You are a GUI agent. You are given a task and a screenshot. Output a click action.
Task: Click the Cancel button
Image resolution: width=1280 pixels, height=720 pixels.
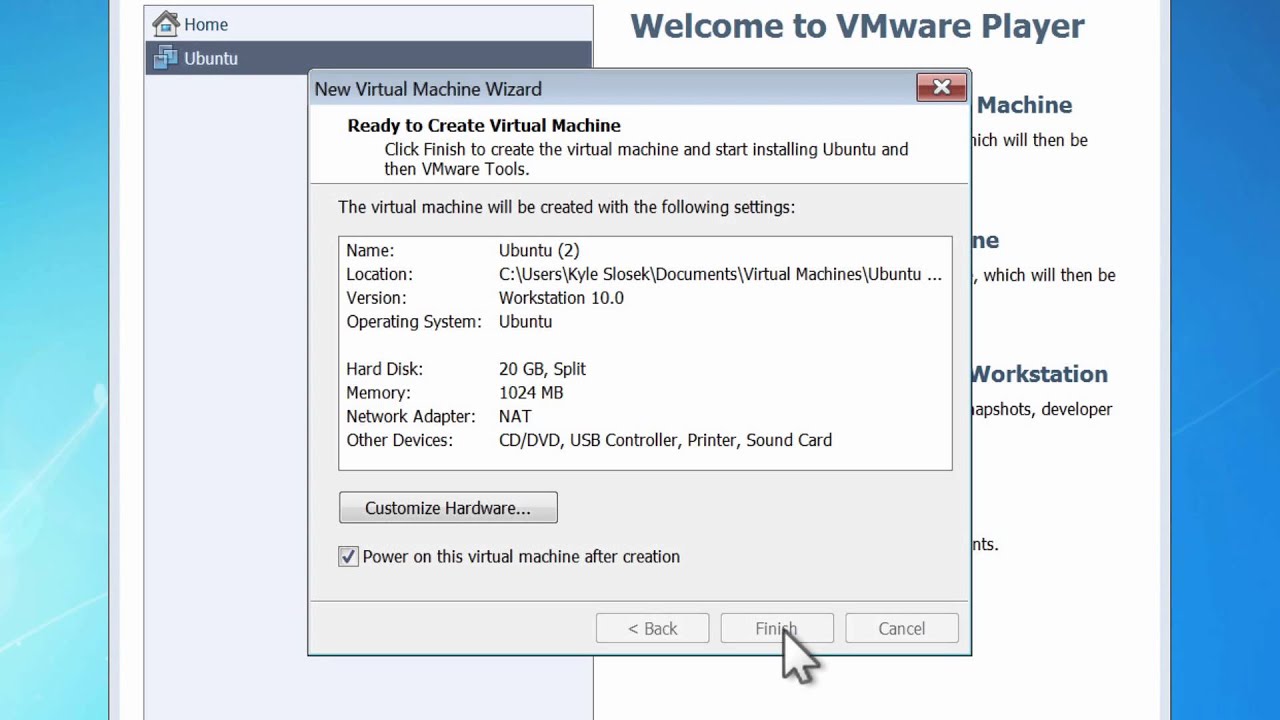pyautogui.click(x=901, y=628)
